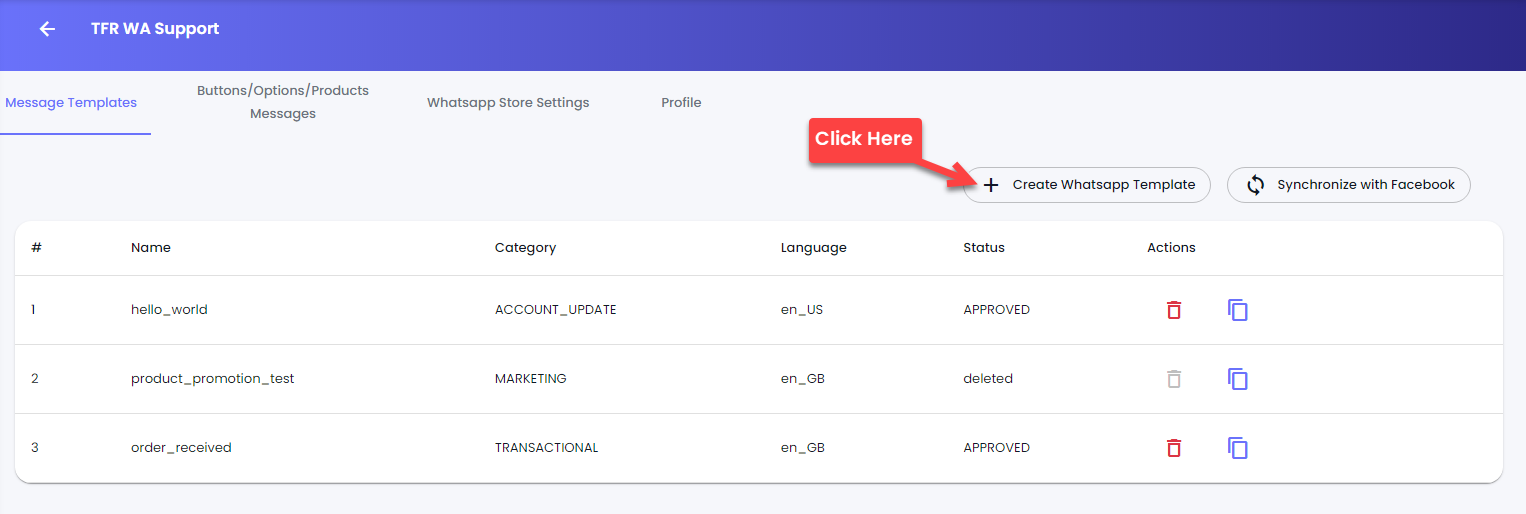Click Synchronize with Facebook button
The width and height of the screenshot is (1526, 514).
tap(1349, 185)
